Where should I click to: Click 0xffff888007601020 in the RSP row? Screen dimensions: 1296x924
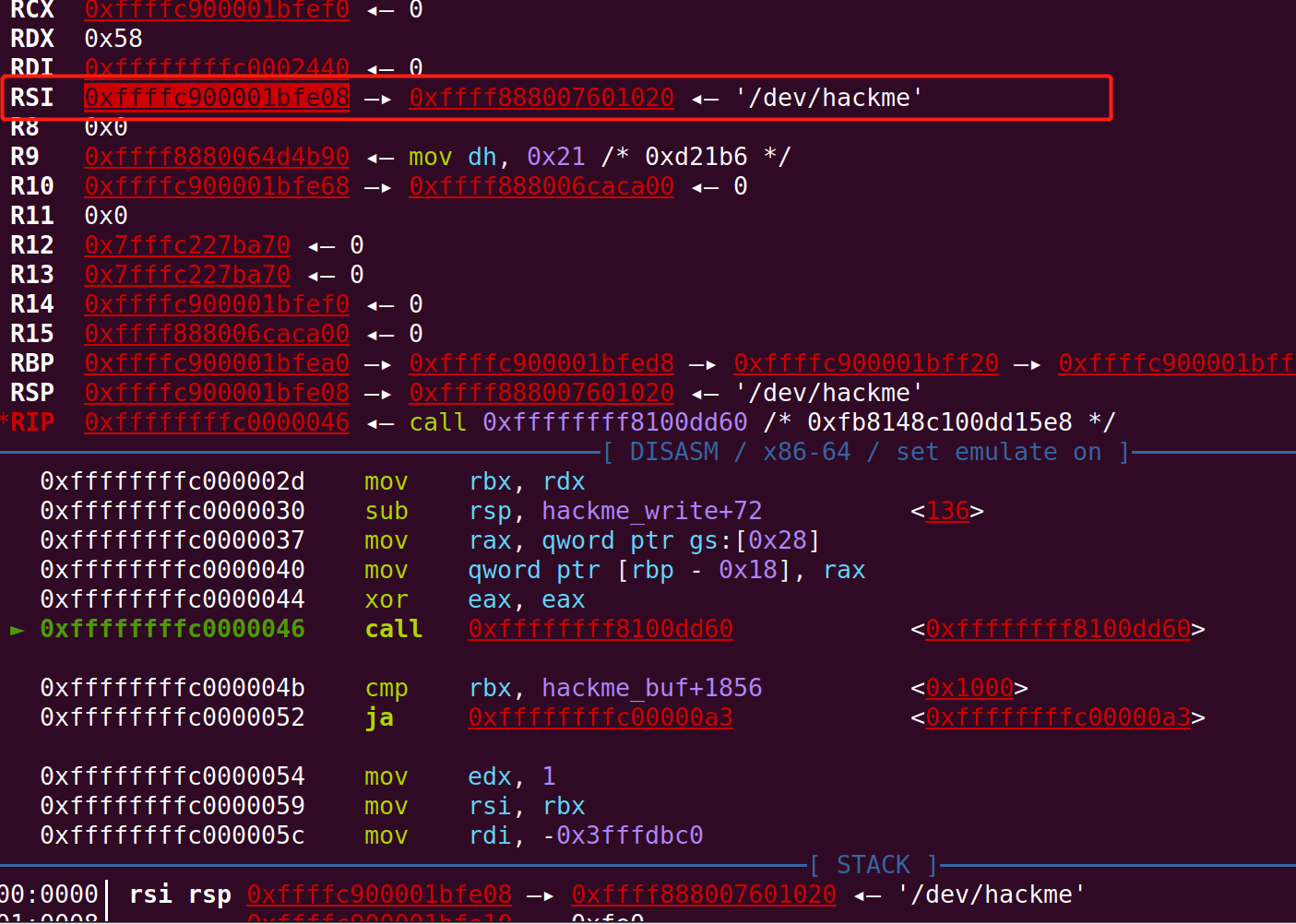point(541,393)
